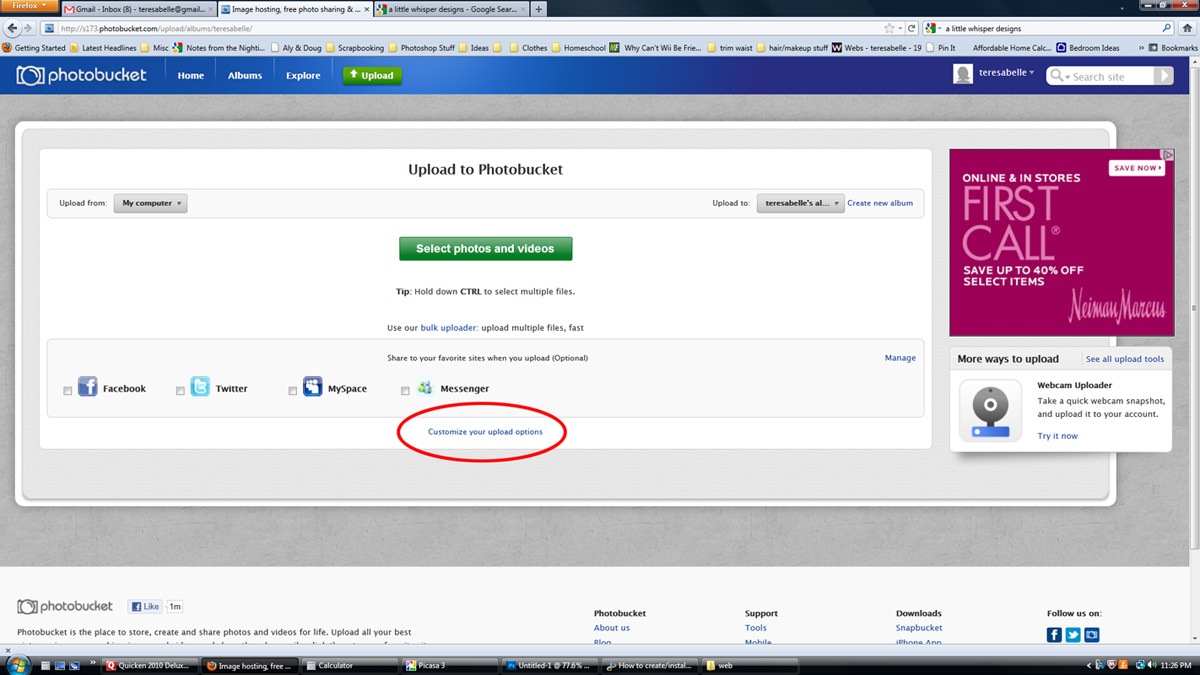Open Picasa 3 from the taskbar
Image resolution: width=1200 pixels, height=675 pixels.
451,665
